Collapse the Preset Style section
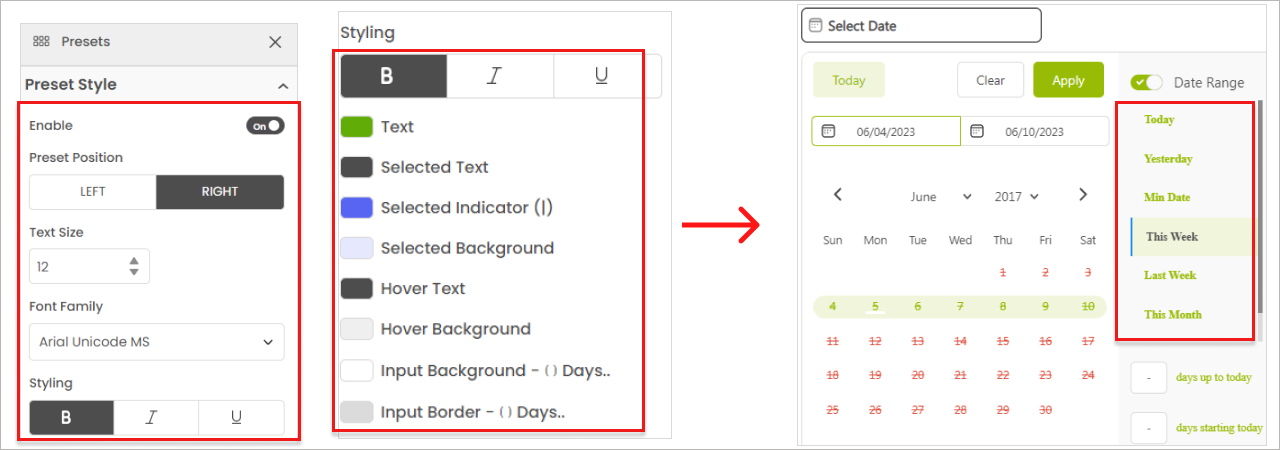The image size is (1280, 450). (x=283, y=86)
